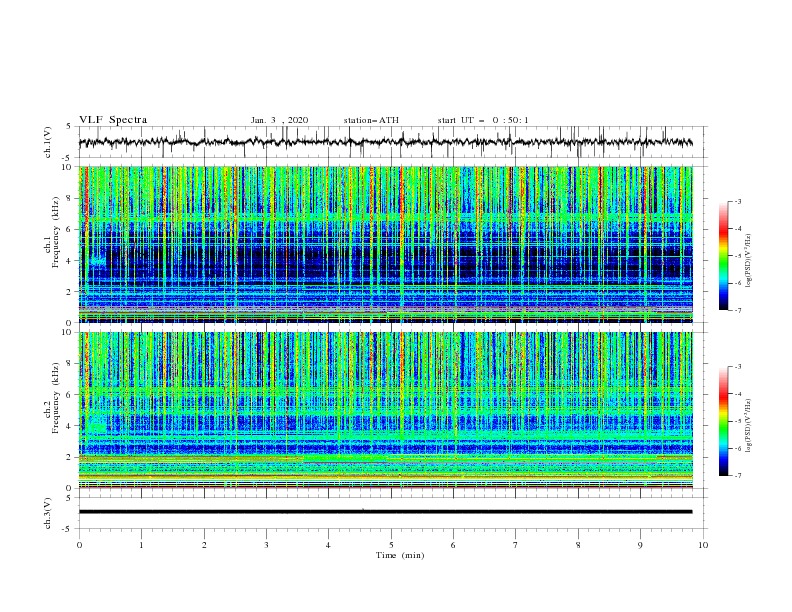Image resolution: width=792 pixels, height=612 pixels.
Task: Click the station=ATH label
Action: click(x=371, y=120)
